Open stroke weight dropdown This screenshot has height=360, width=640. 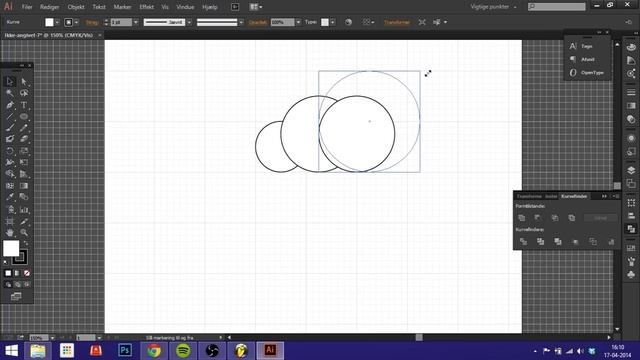[x=136, y=22]
